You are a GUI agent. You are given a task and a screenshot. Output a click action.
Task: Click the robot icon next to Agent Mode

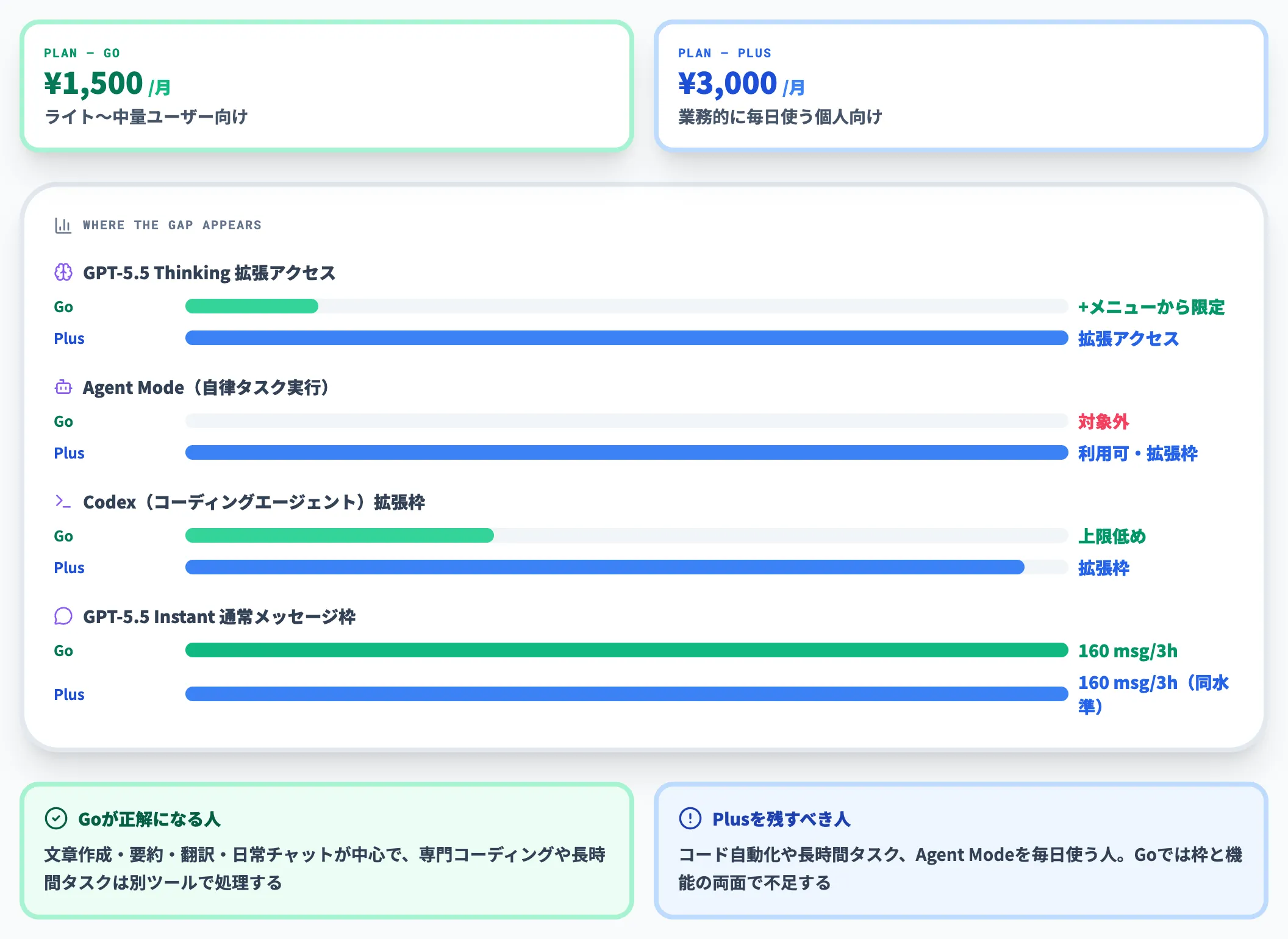(x=63, y=387)
